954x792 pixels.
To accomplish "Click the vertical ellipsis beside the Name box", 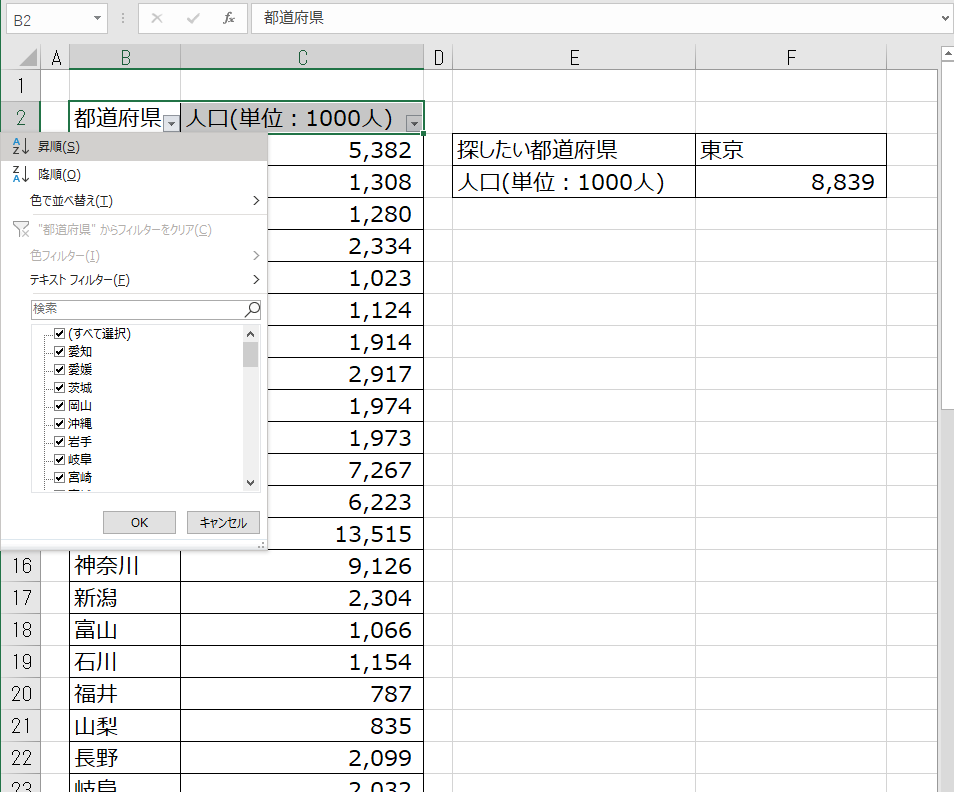I will pos(122,19).
